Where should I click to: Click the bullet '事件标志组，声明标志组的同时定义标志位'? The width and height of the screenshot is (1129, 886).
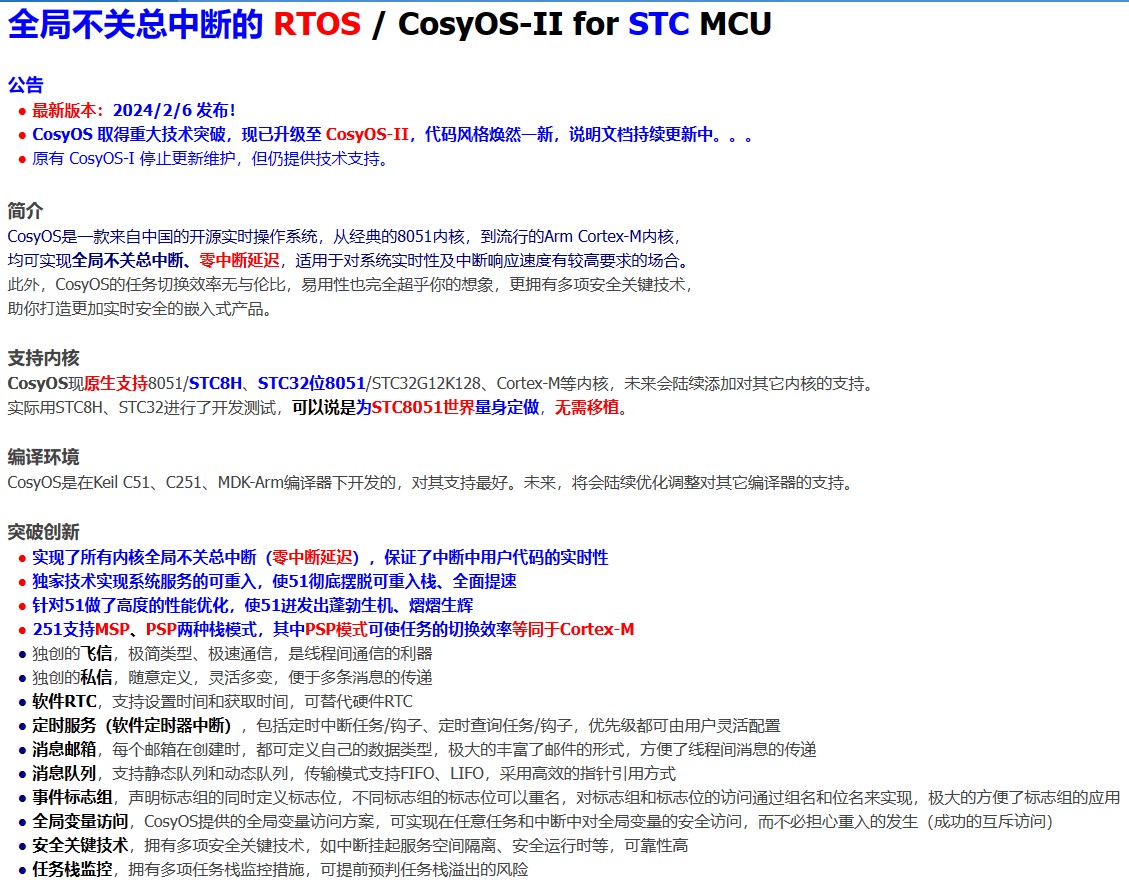tap(576, 797)
